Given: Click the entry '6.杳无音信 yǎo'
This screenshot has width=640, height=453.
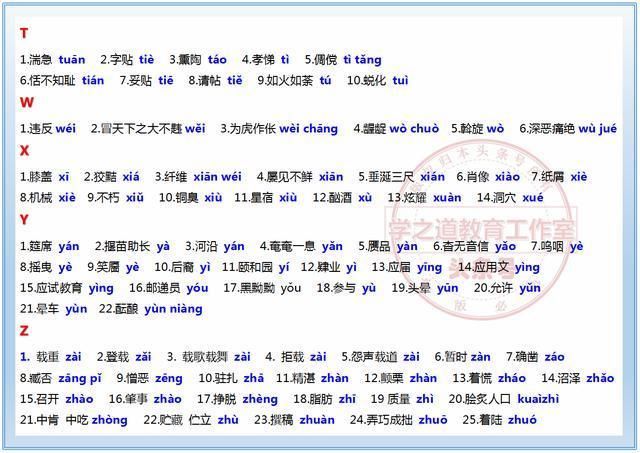Looking at the screenshot, I should (x=474, y=246).
